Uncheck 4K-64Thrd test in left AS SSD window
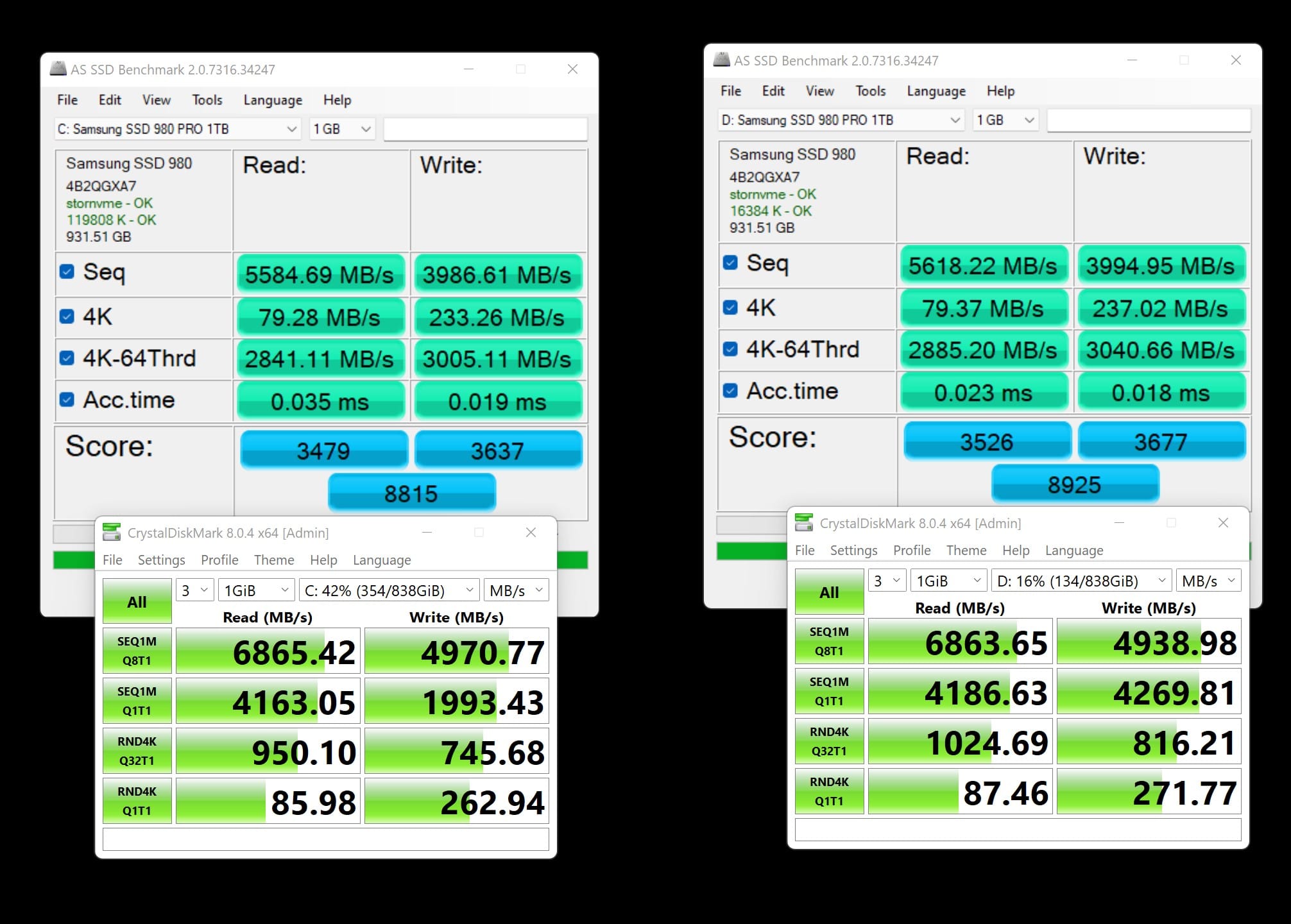The image size is (1291, 924). (67, 358)
